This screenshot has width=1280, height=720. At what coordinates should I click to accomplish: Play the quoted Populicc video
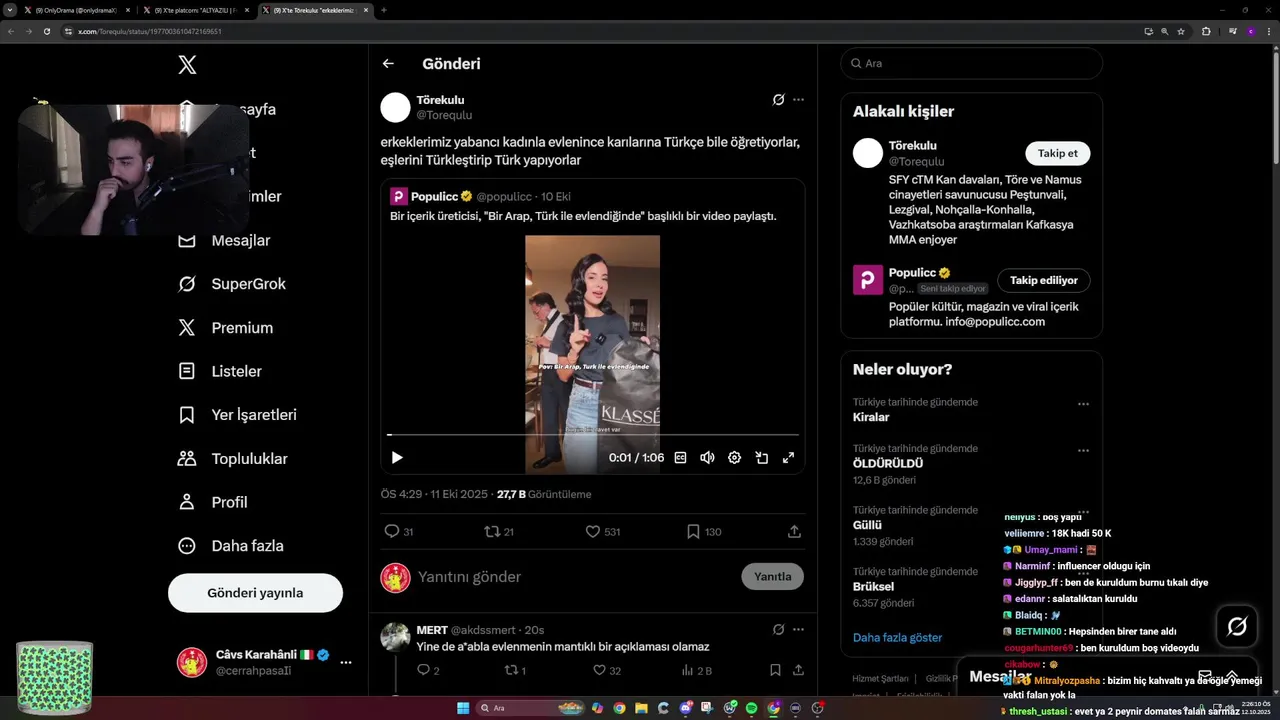point(397,457)
